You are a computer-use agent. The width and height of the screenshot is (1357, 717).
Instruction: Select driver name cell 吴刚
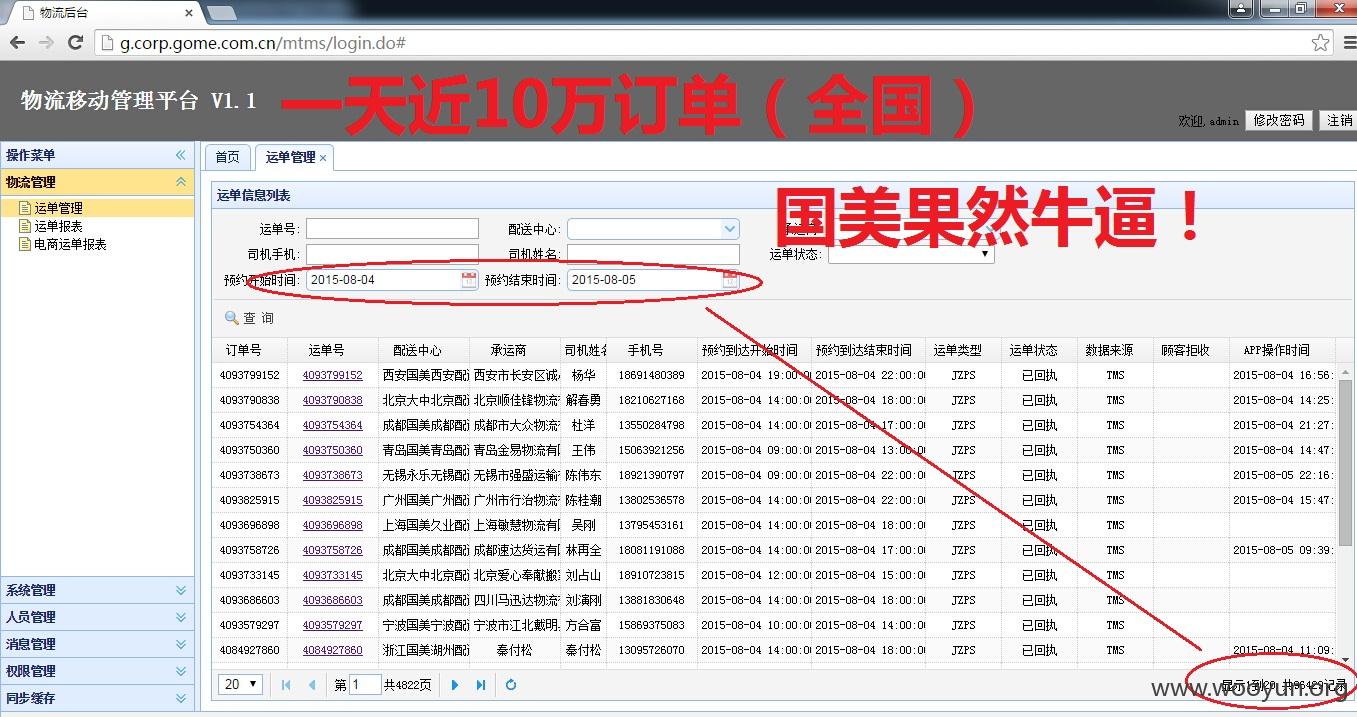coord(583,525)
